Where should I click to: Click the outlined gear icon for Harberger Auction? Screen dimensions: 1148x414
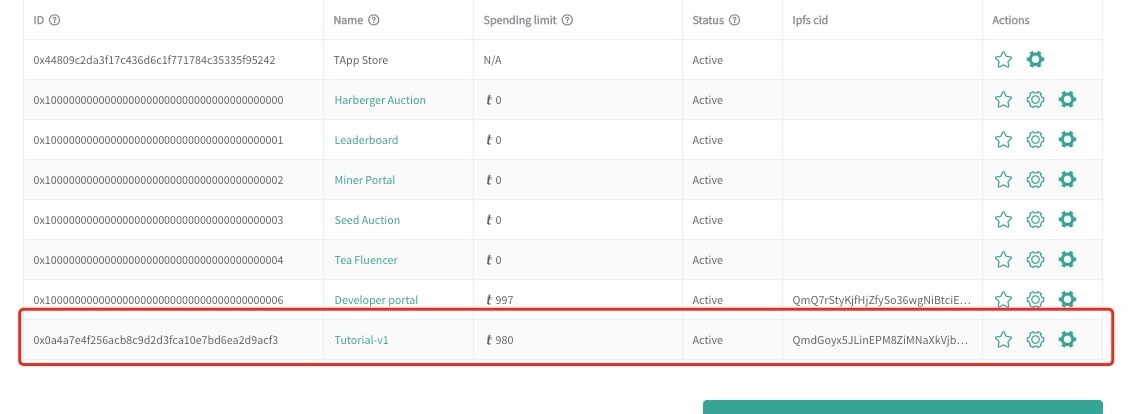tap(1036, 100)
